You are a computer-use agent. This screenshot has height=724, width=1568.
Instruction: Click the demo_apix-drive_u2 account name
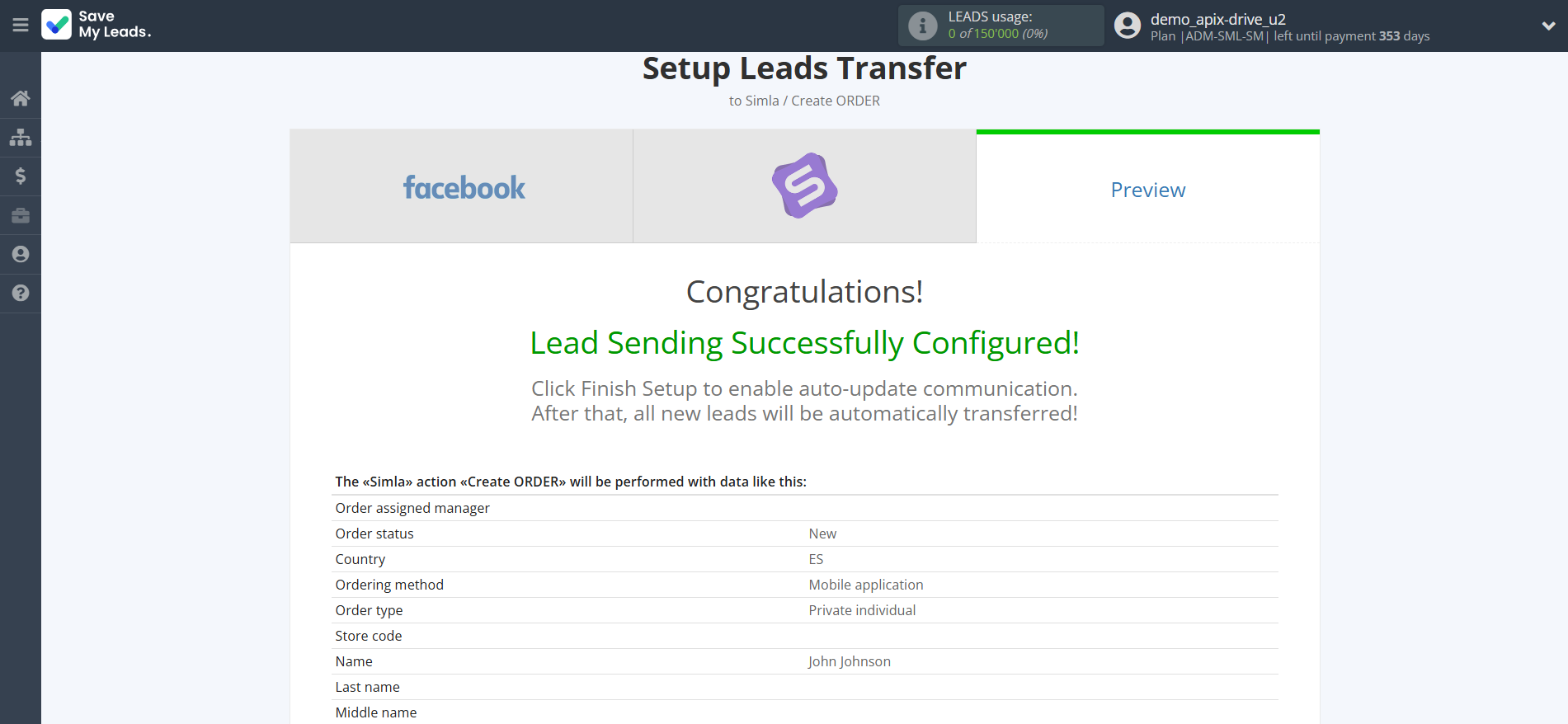[x=1217, y=19]
